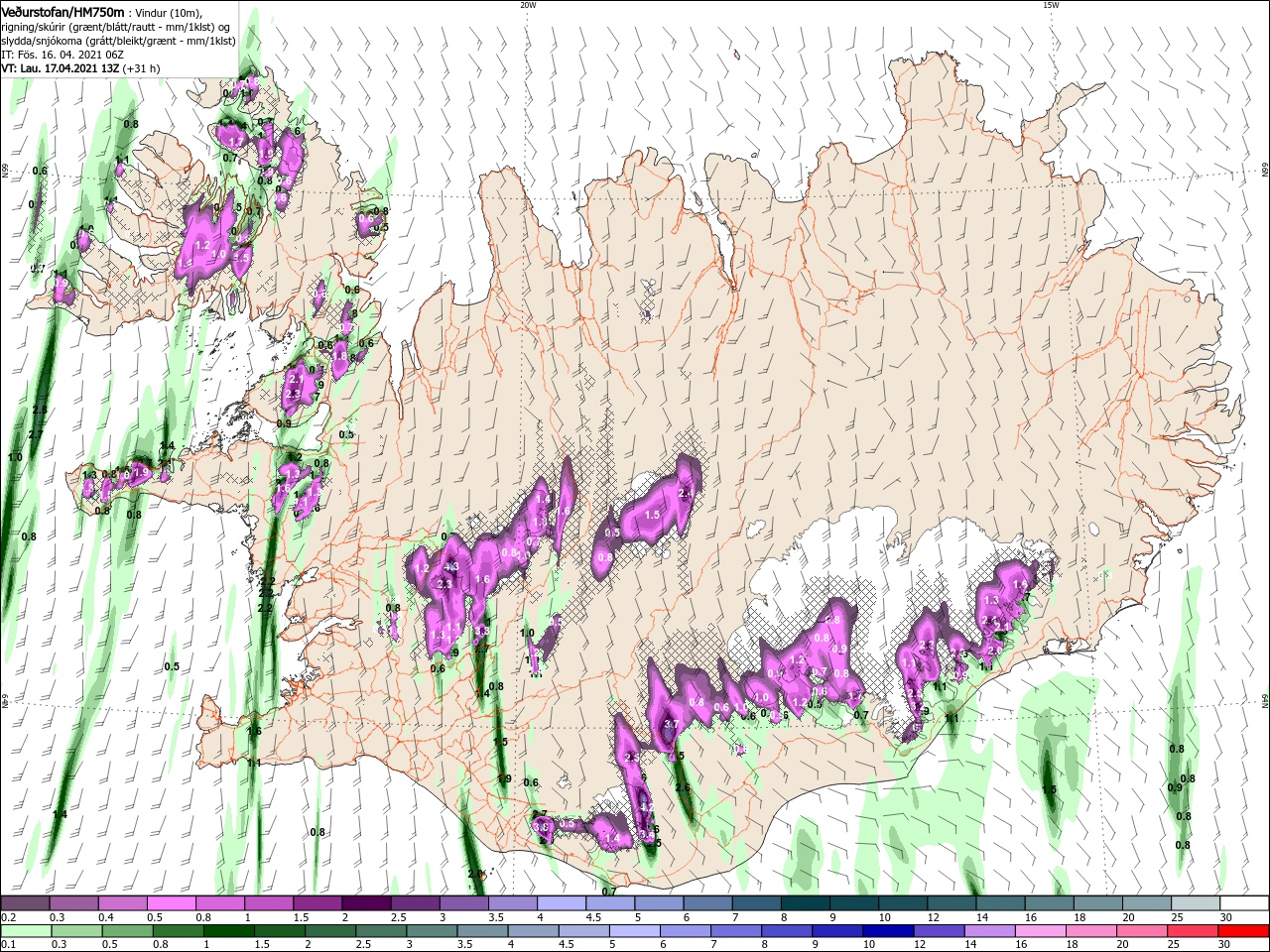Viewport: 1270px width, 952px height.
Task: Pick the 3 swatch in the purple snow legend row
Action: [463, 903]
